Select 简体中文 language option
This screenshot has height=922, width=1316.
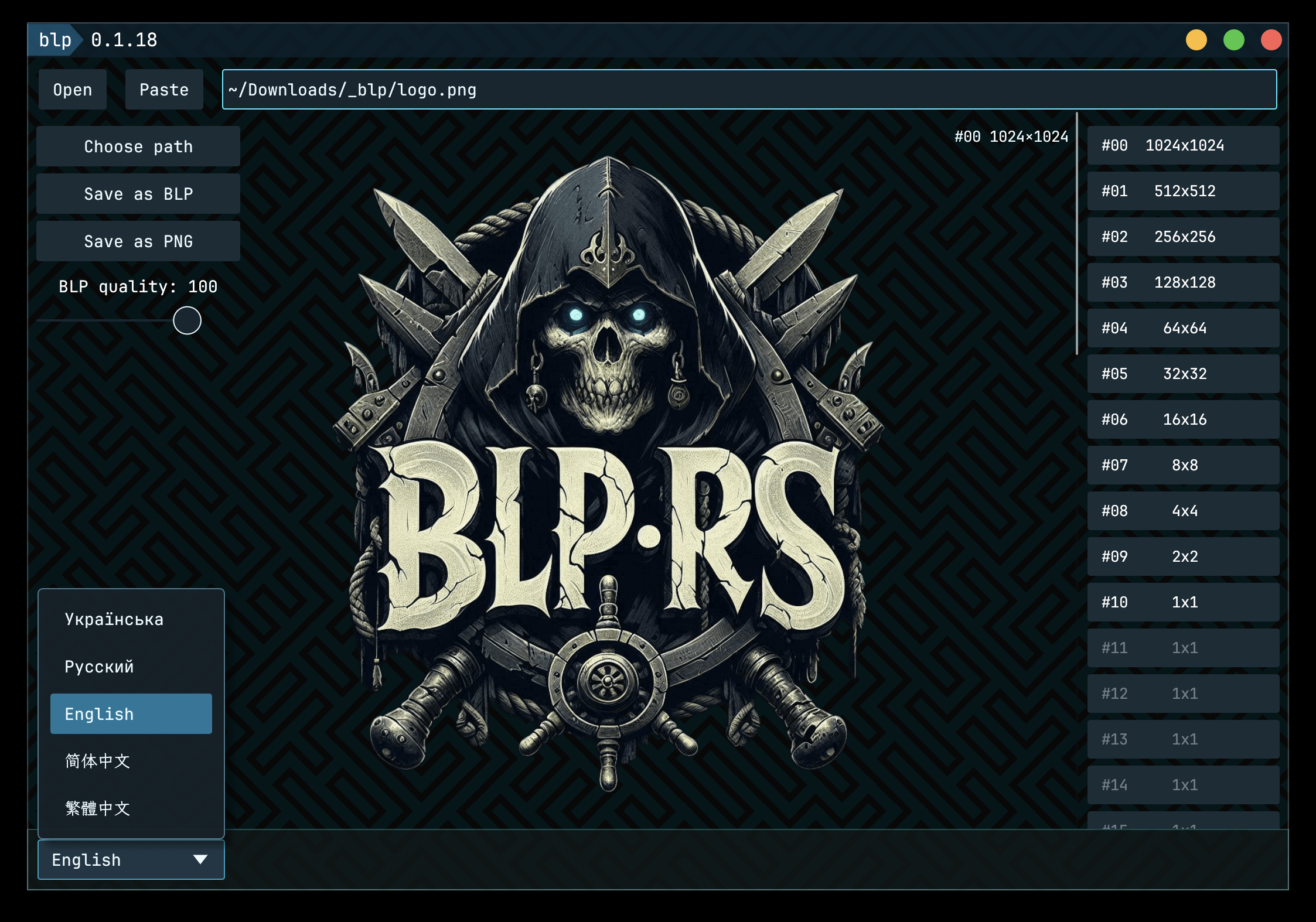[x=131, y=761]
